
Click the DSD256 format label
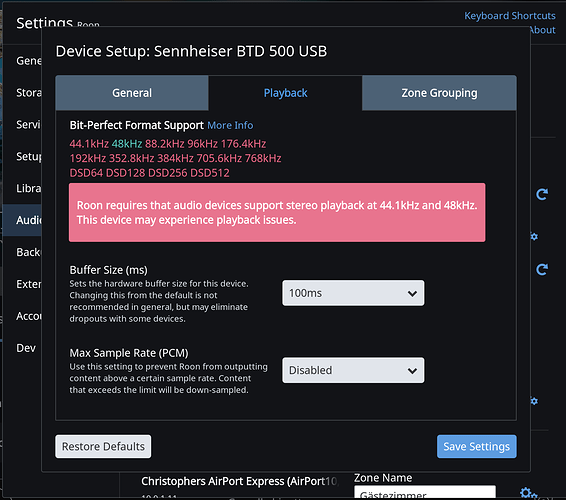(168, 173)
